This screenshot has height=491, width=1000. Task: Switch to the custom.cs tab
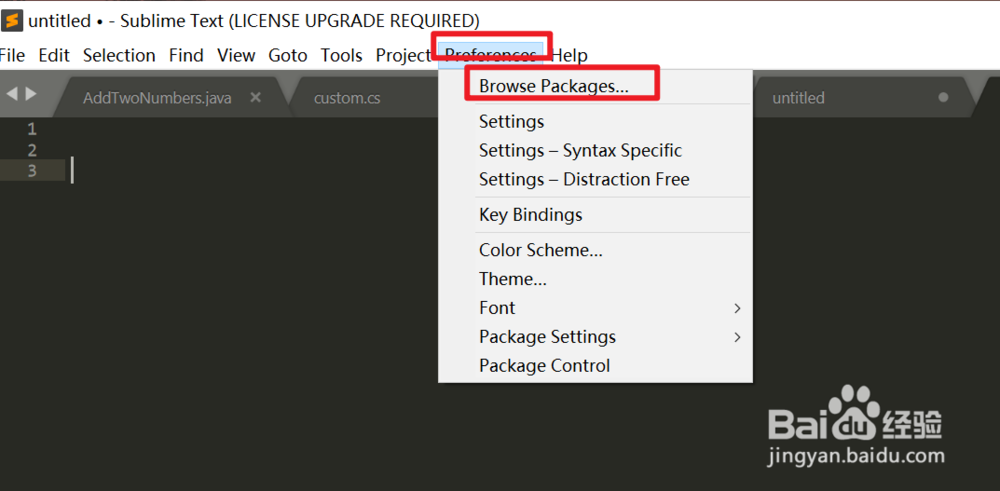[346, 98]
